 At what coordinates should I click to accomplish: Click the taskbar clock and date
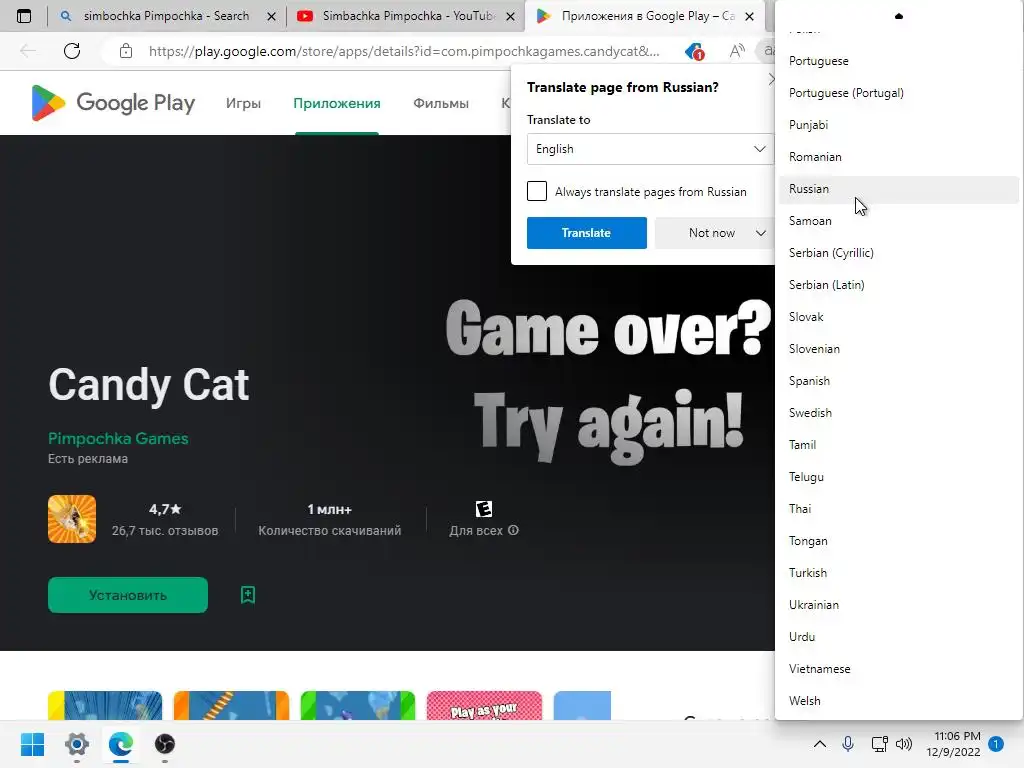[x=953, y=744]
